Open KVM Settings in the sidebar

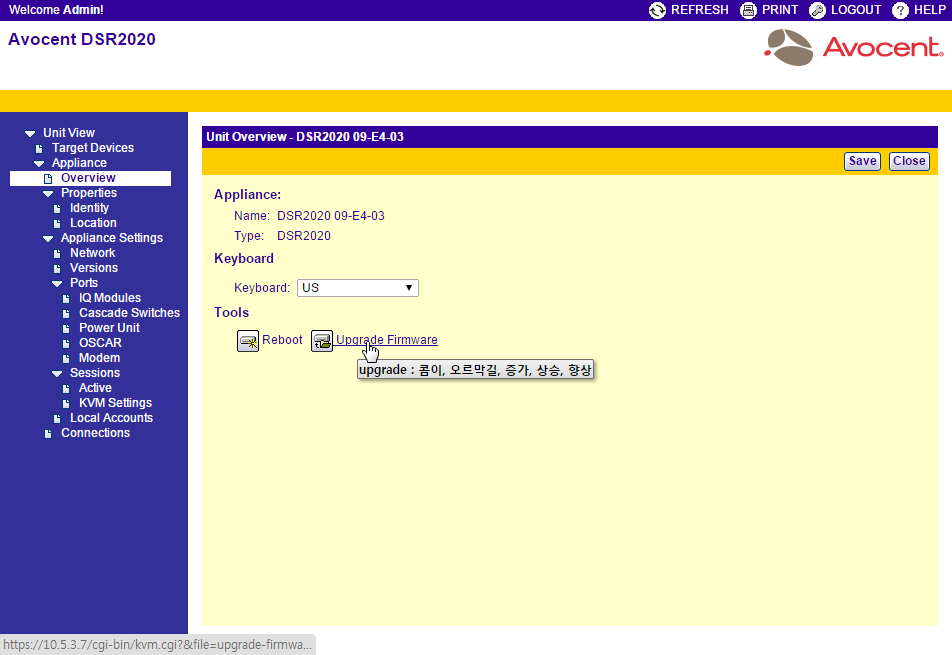click(115, 402)
